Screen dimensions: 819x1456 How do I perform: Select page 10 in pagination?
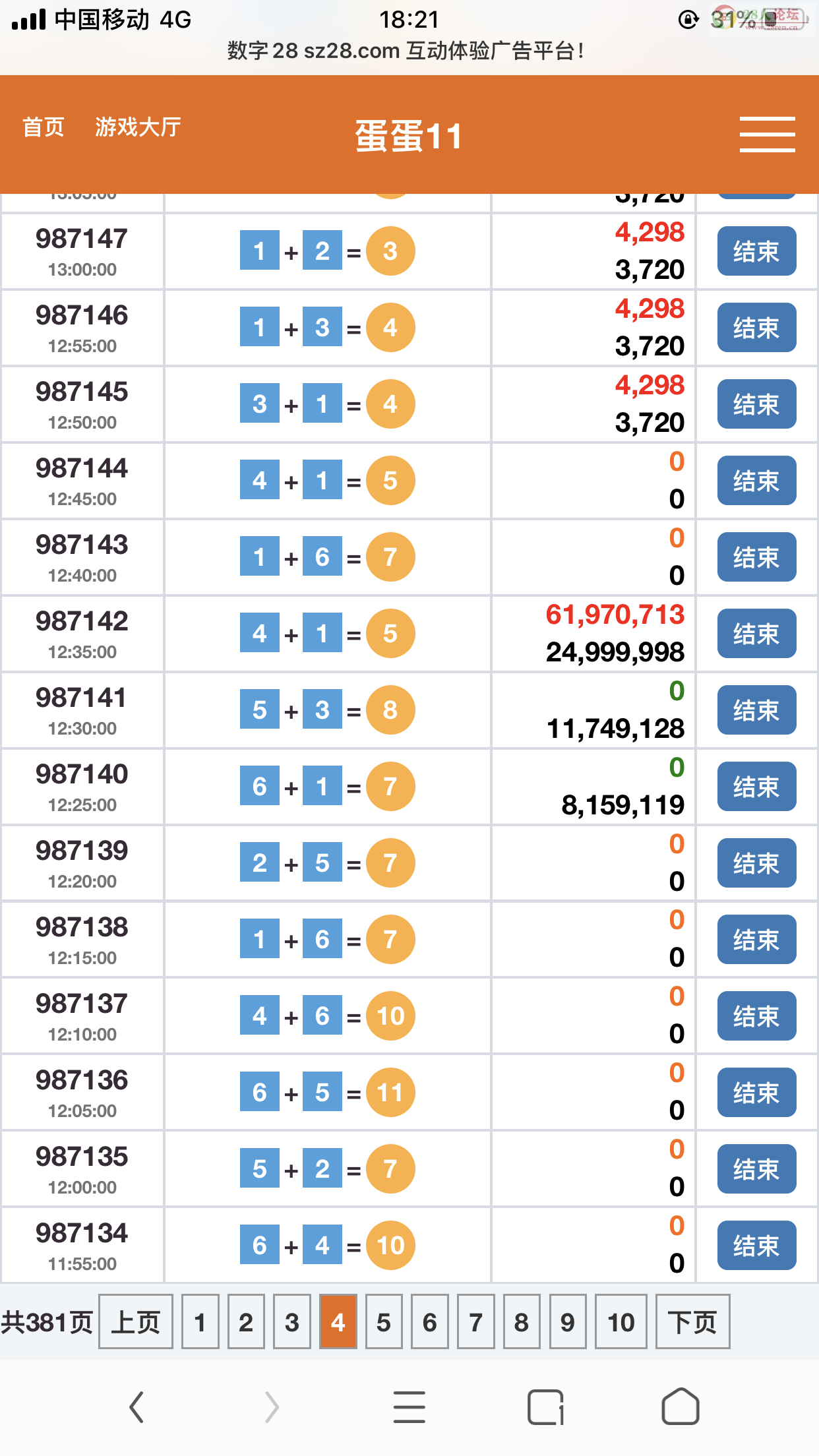(621, 1321)
